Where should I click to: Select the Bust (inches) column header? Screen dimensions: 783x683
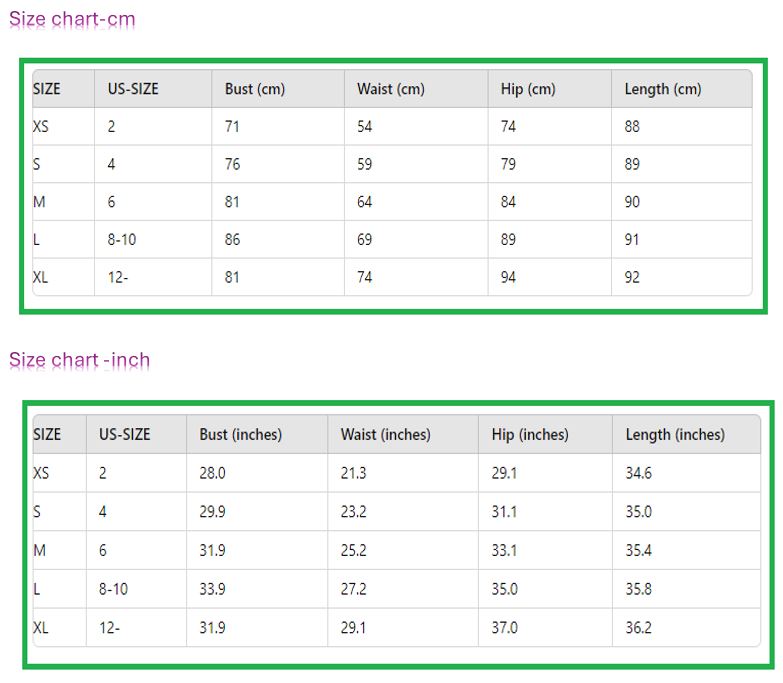[241, 435]
